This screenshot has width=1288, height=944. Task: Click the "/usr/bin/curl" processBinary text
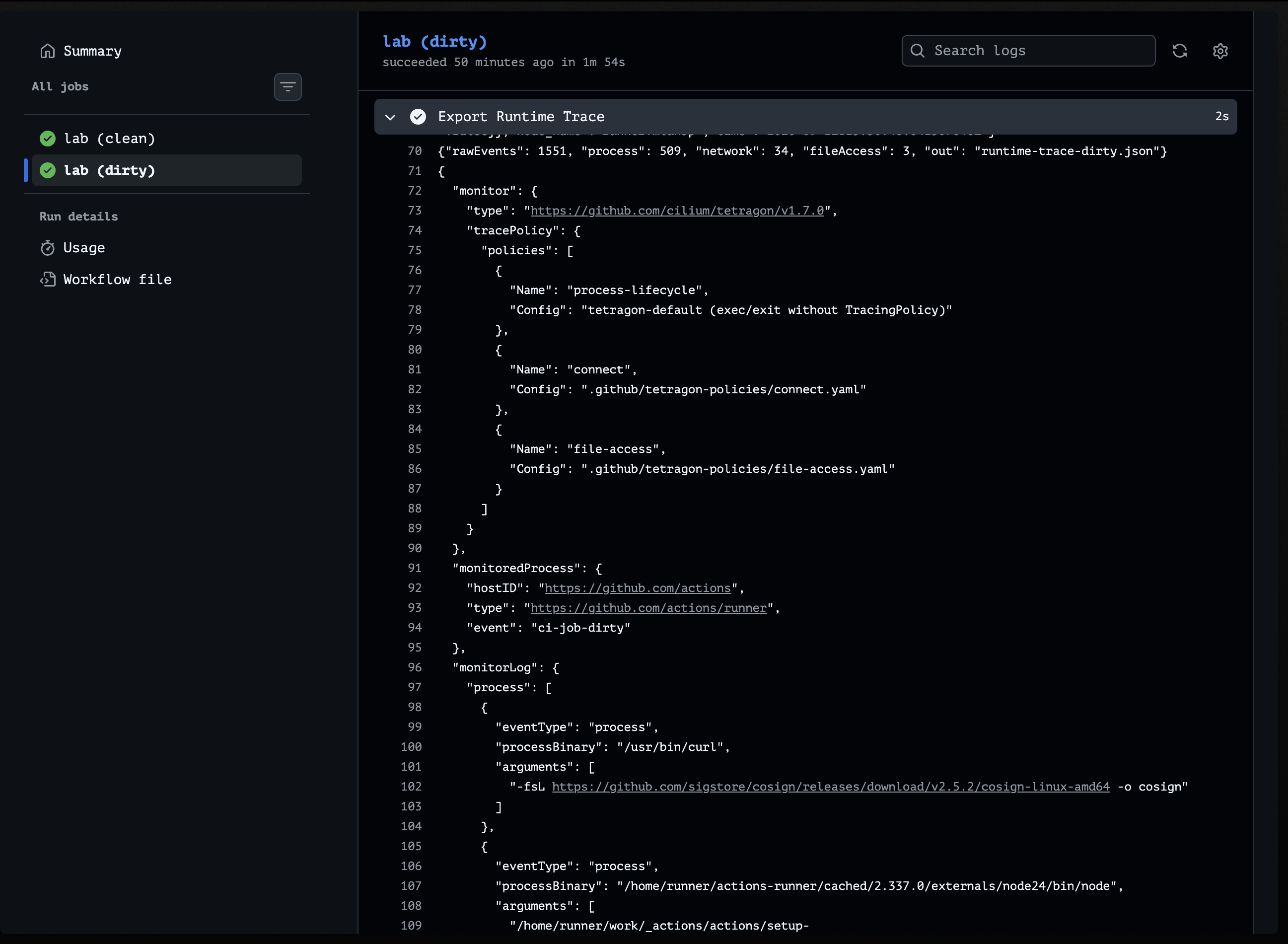(670, 747)
